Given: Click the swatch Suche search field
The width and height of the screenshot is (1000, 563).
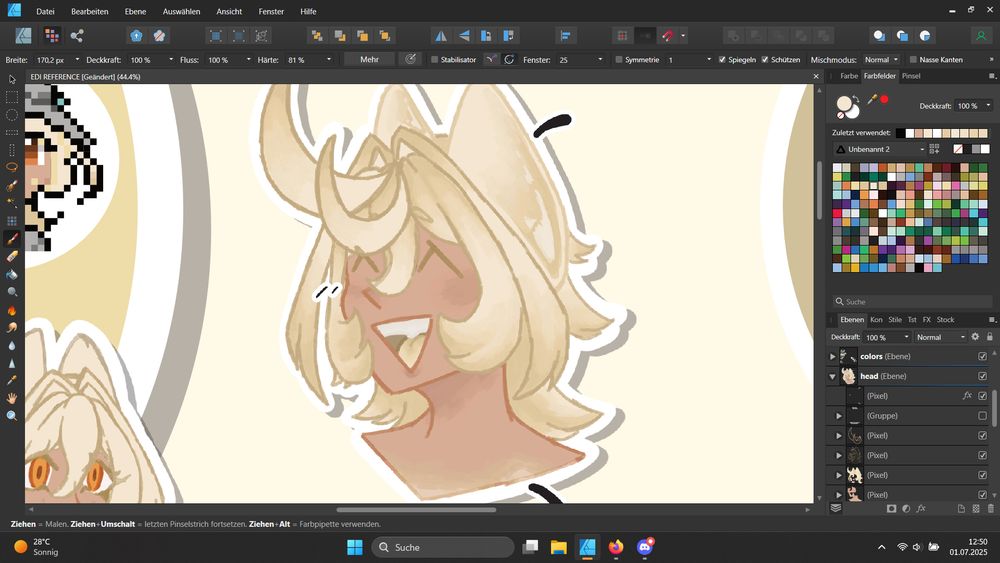Looking at the screenshot, I should click(912, 302).
